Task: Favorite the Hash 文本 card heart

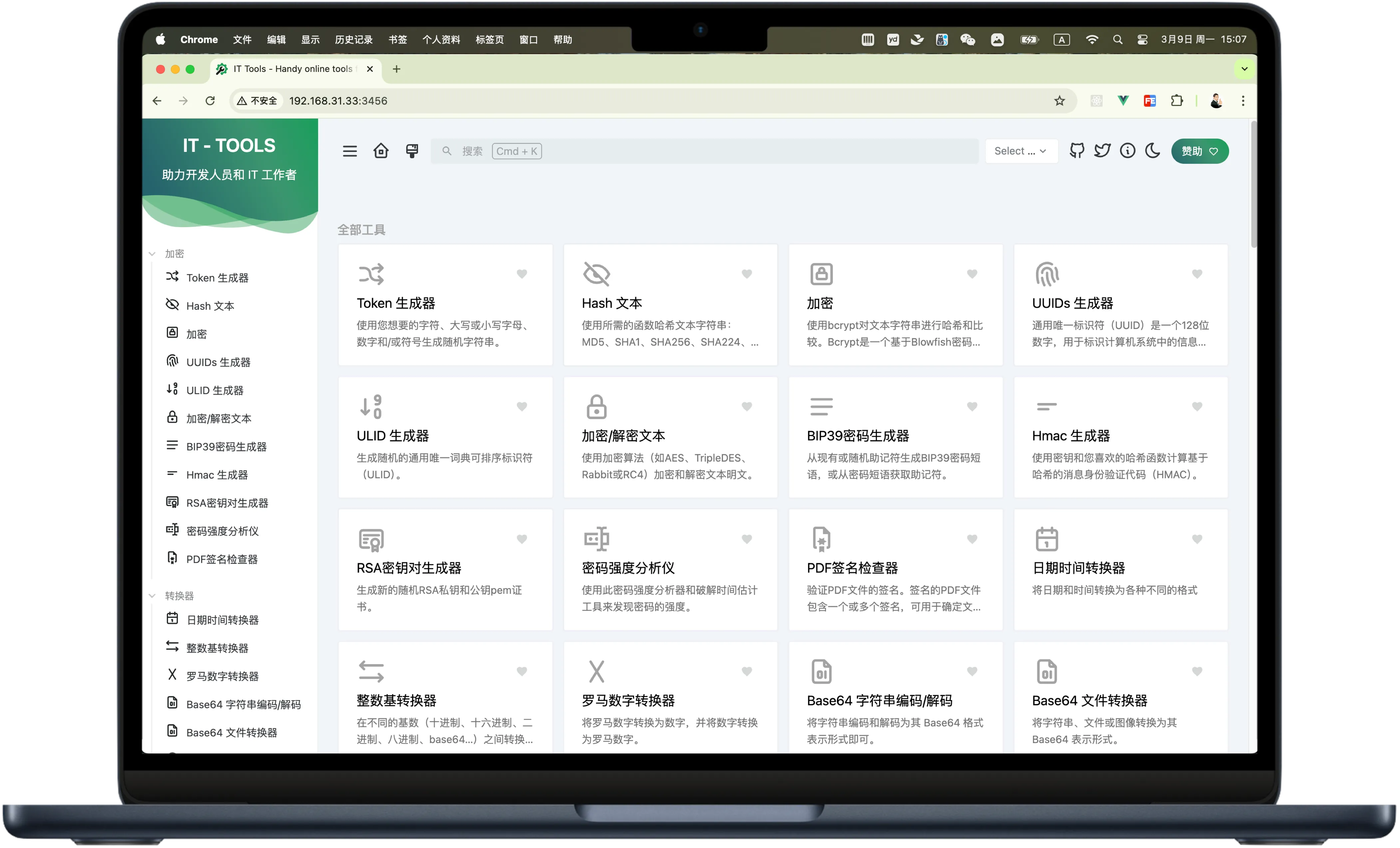Action: (747, 274)
